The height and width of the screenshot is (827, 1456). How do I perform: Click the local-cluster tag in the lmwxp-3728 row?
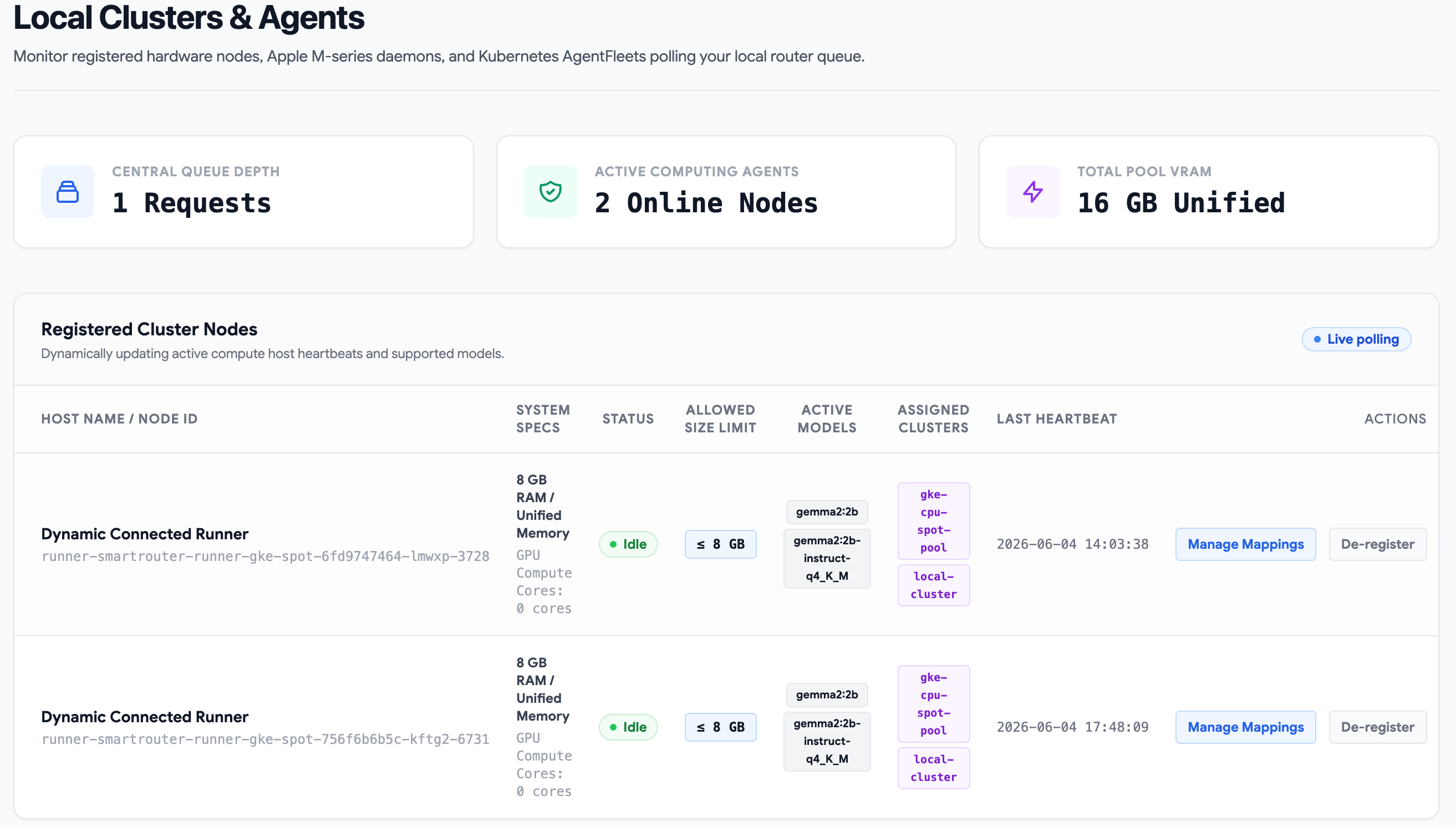click(x=933, y=585)
